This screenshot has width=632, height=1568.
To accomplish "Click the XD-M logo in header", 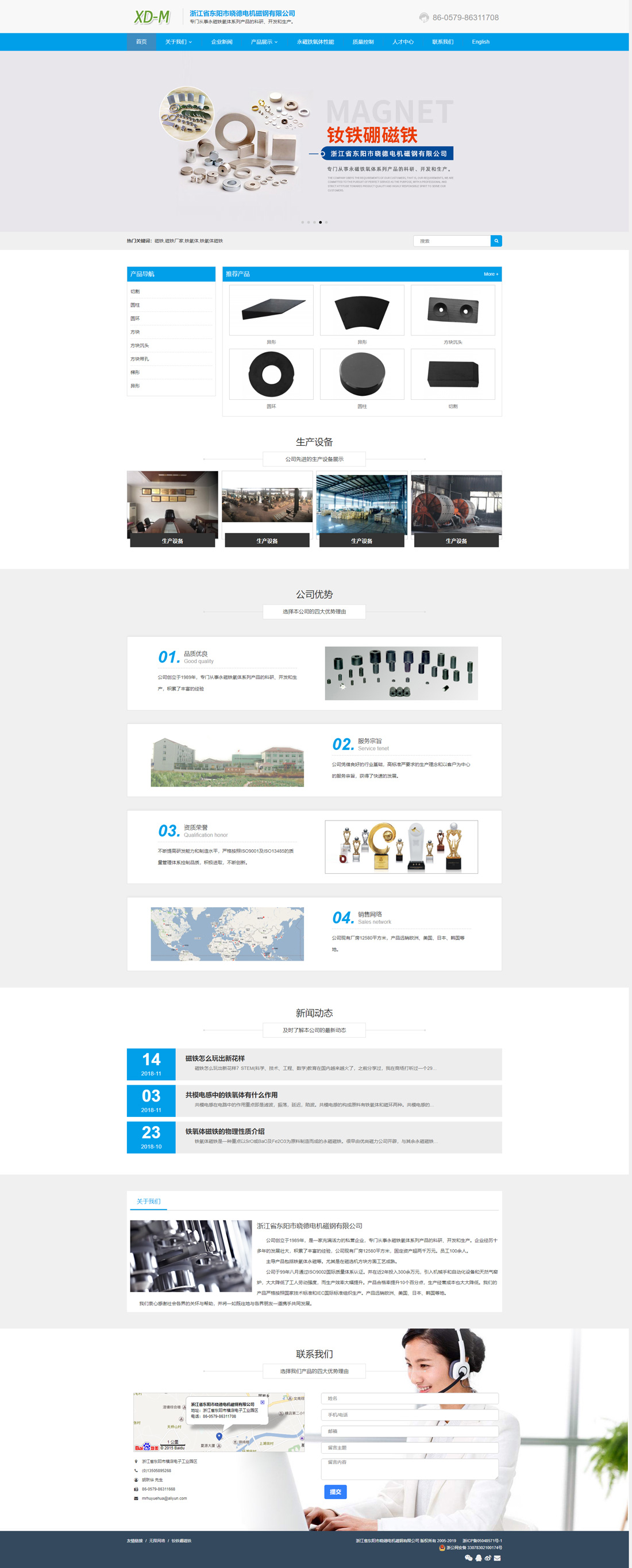I will [x=152, y=17].
